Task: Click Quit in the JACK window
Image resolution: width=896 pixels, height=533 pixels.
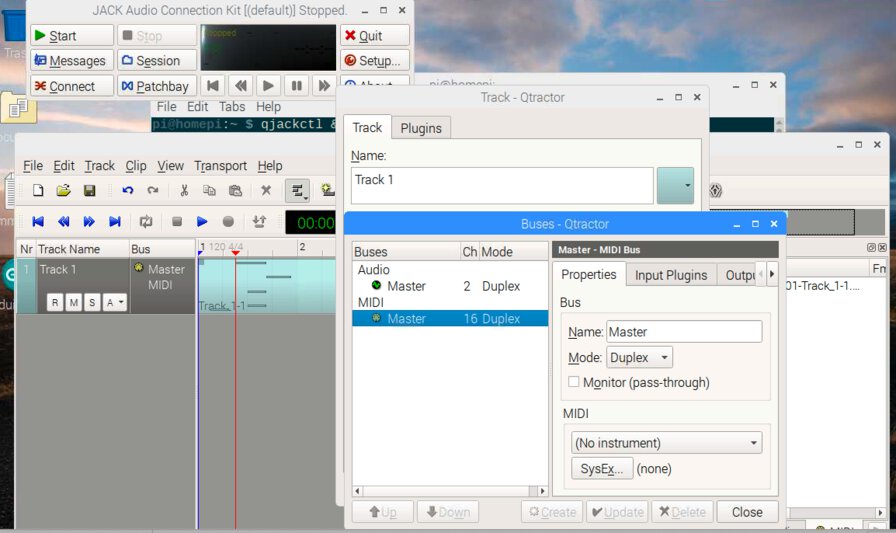Action: pyautogui.click(x=375, y=35)
